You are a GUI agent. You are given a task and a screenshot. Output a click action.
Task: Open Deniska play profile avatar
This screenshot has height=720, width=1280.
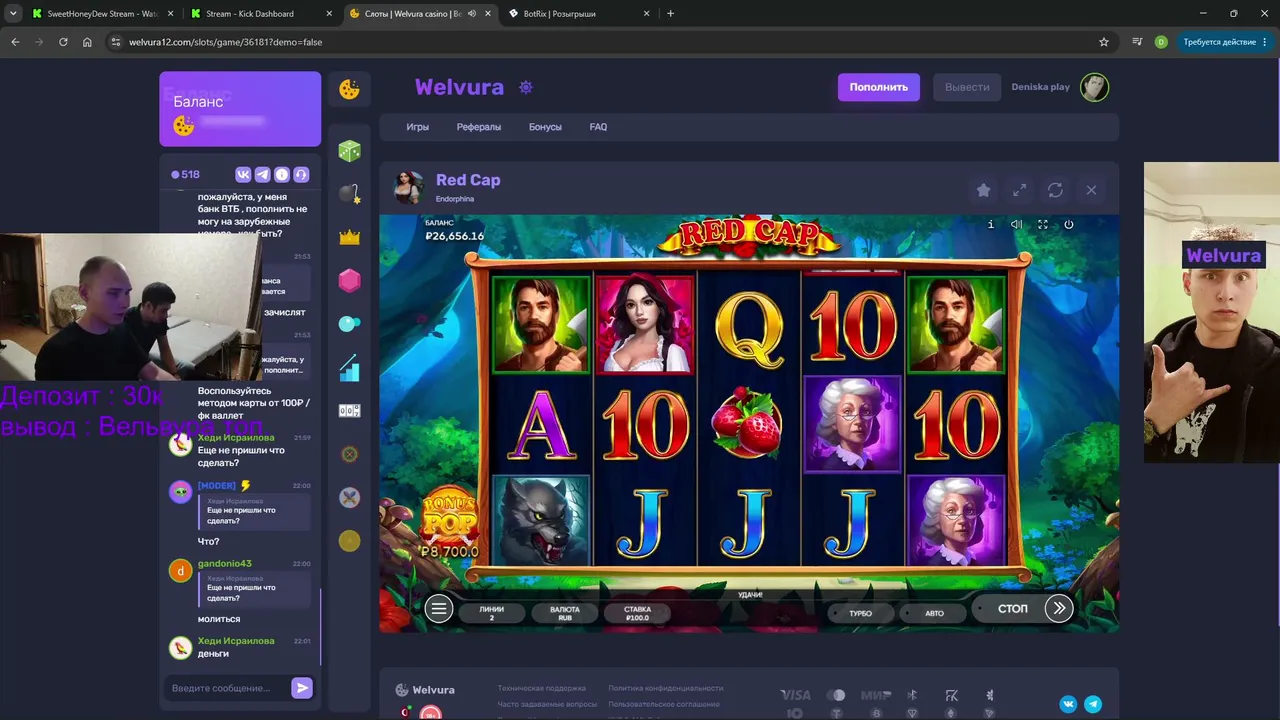point(1095,87)
